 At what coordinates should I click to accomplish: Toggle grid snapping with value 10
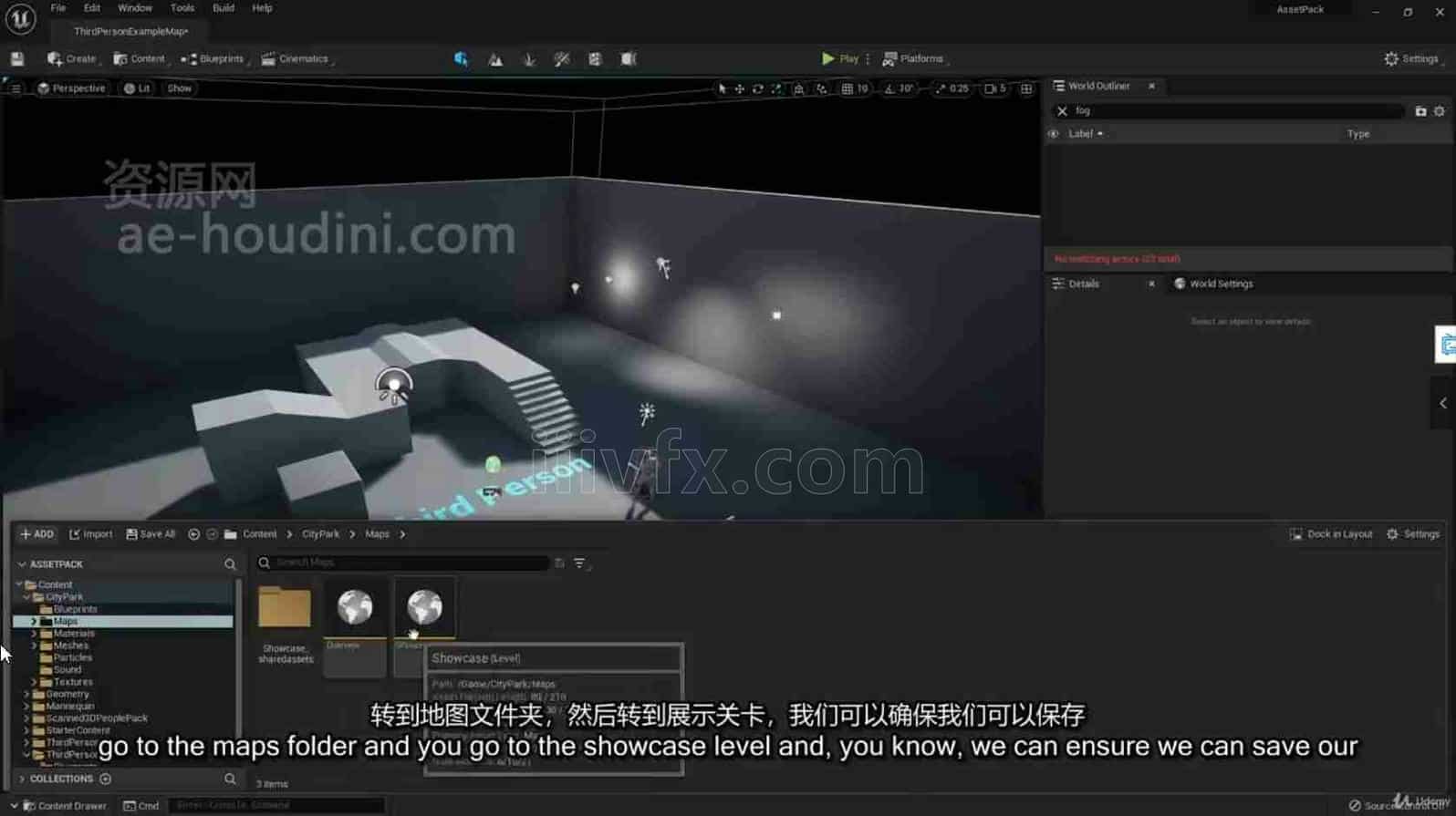click(855, 88)
